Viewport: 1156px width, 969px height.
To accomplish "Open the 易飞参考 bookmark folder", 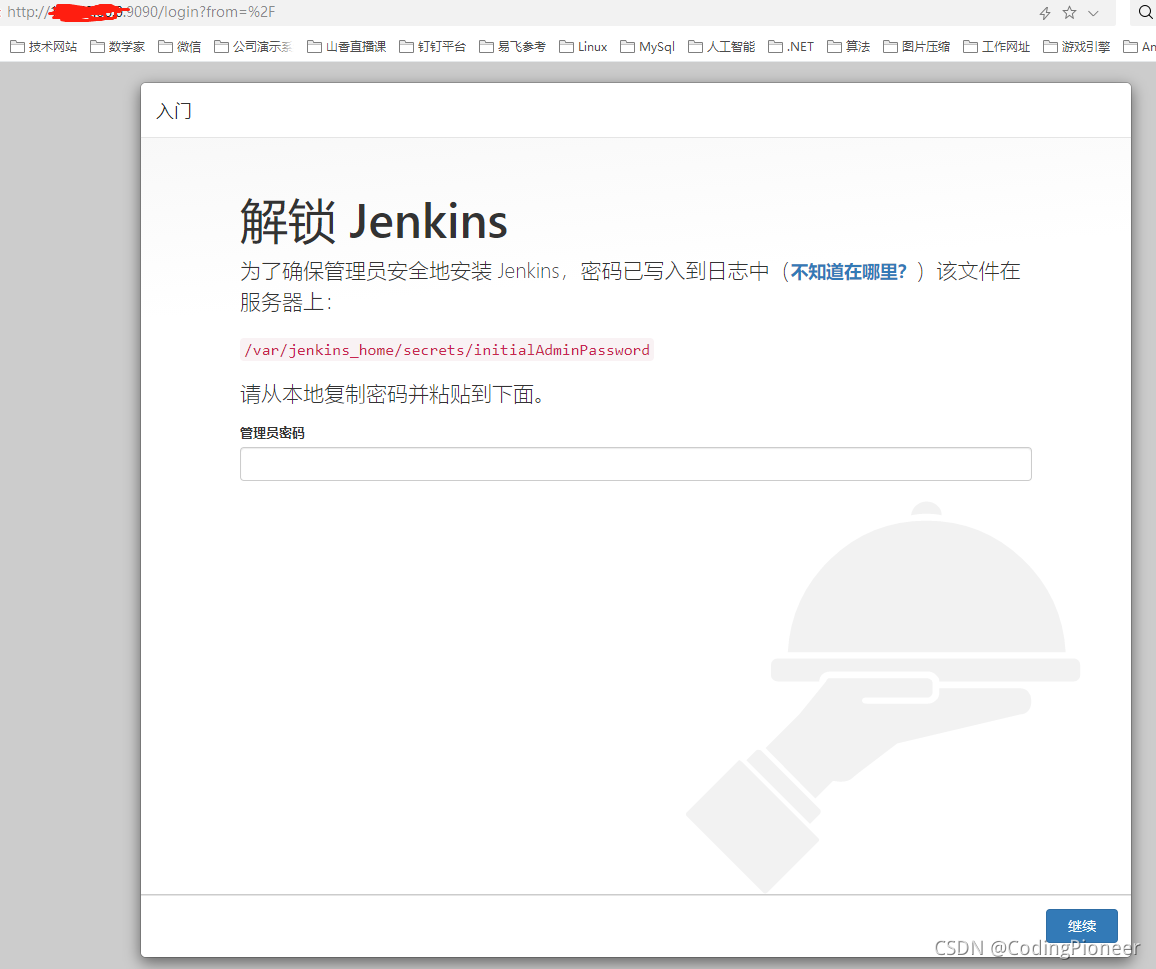I will coord(512,46).
